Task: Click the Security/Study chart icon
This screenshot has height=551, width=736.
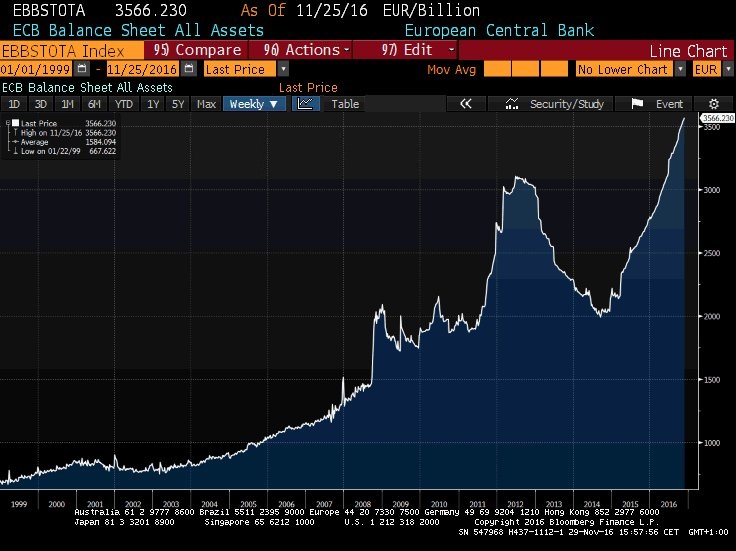Action: (512, 104)
